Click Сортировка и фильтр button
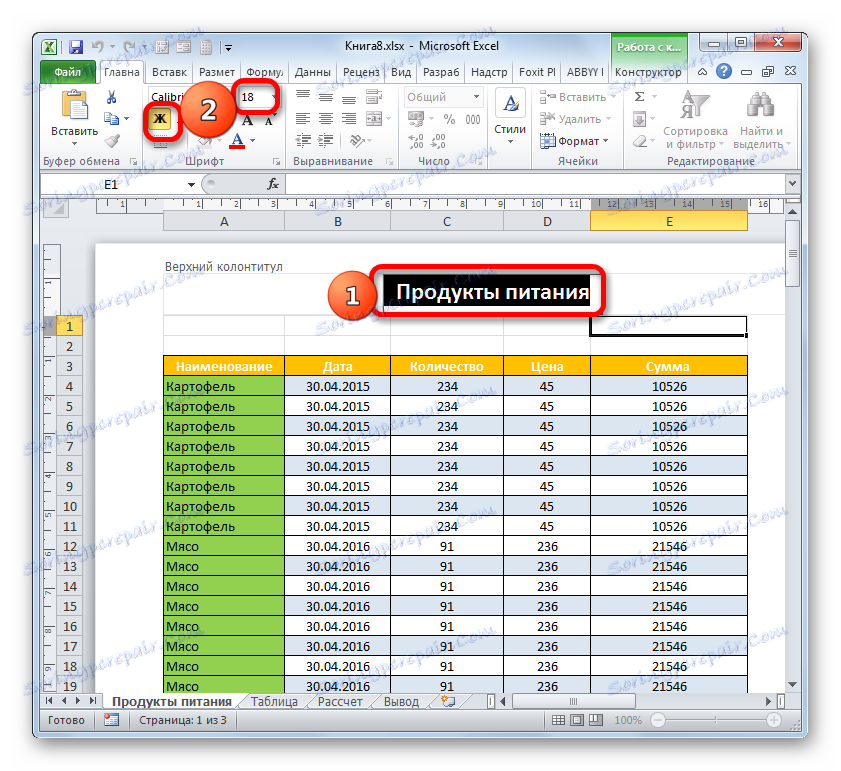This screenshot has width=841, height=771. 695,120
